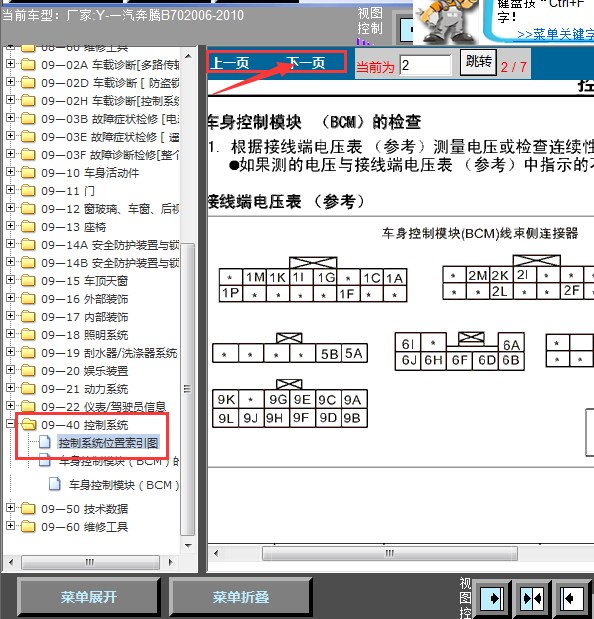Open the 09-14B 安全防护装置 folder icon

(28, 262)
